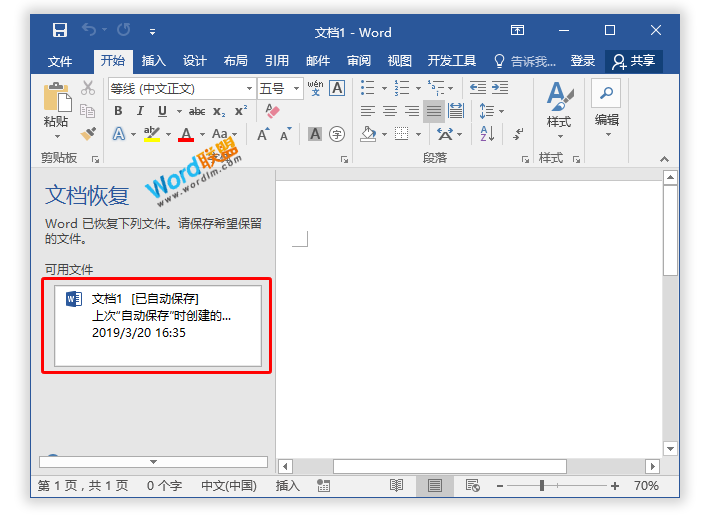Collapse the ribbon with the up chevron
This screenshot has height=520, width=710.
tap(664, 159)
